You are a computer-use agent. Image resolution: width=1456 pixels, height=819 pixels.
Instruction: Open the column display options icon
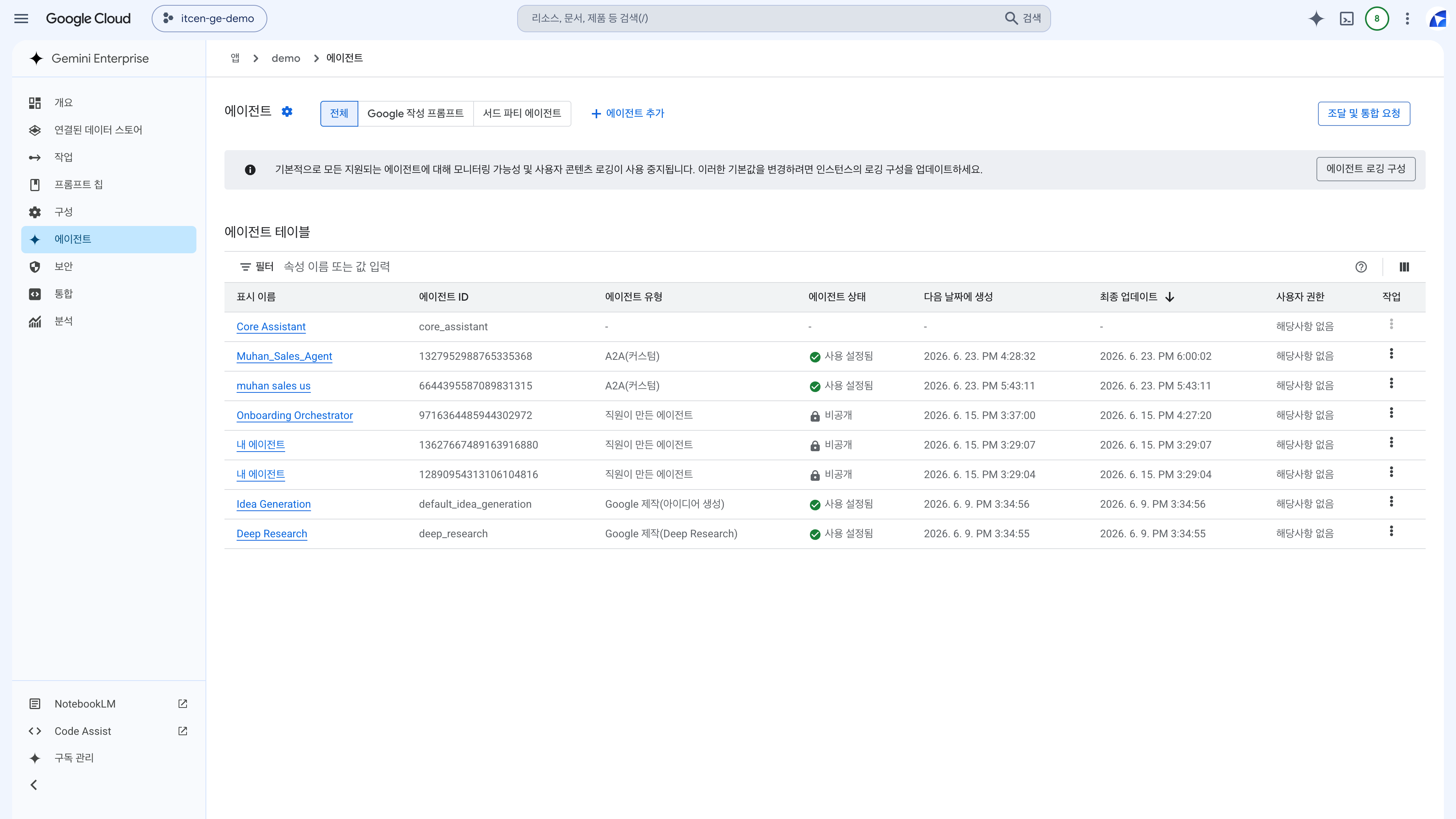tap(1404, 267)
